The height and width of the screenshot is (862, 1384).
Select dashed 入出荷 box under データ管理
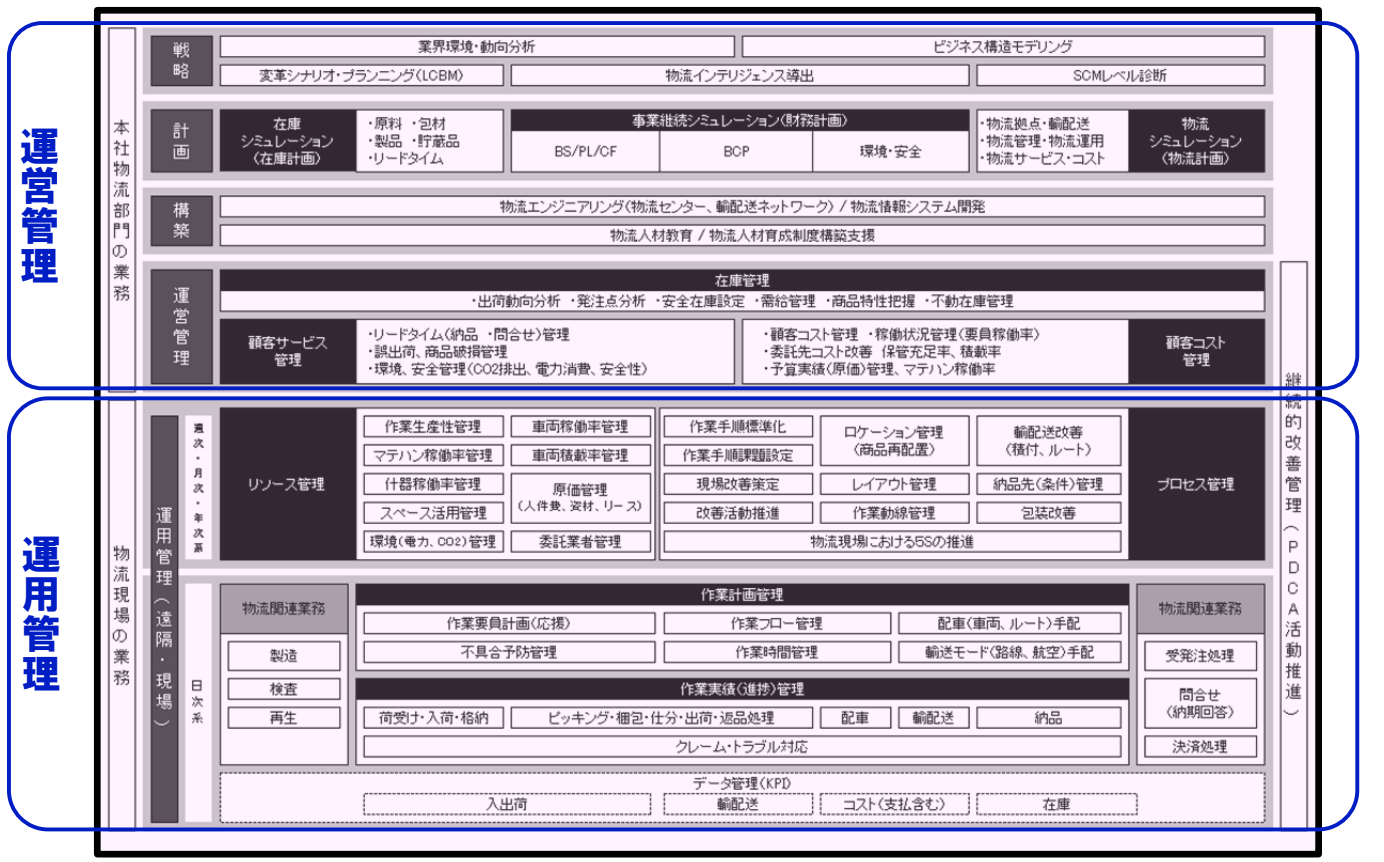pyautogui.click(x=508, y=804)
